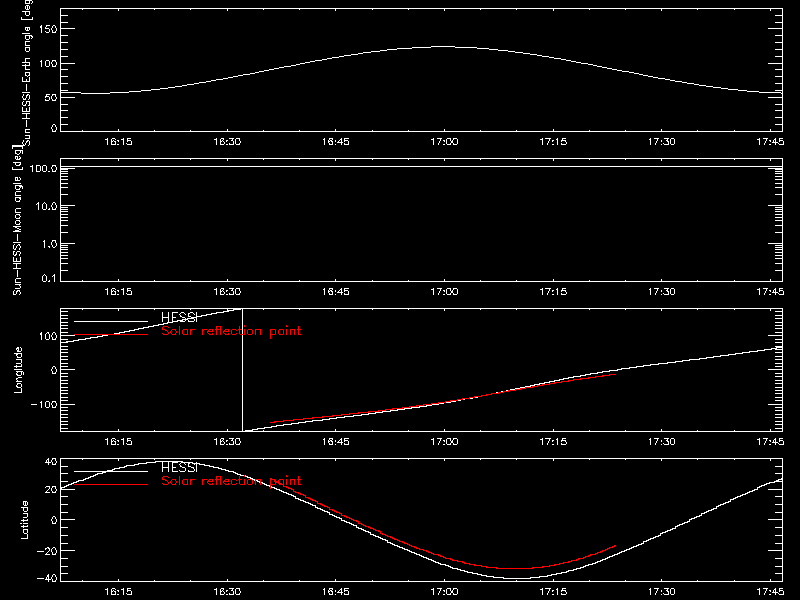This screenshot has width=800, height=600.
Task: Click 16:15 time label under Moon angle plot
Action: pyautogui.click(x=118, y=291)
